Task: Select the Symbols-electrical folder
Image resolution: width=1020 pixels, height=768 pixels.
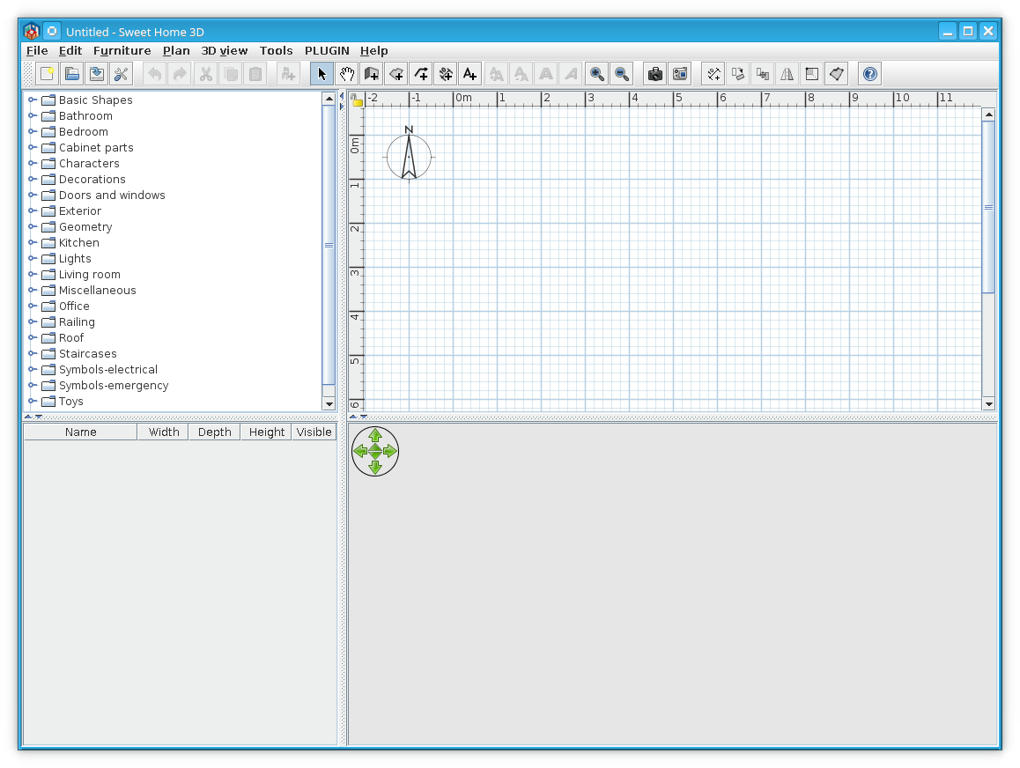Action: tap(100, 369)
